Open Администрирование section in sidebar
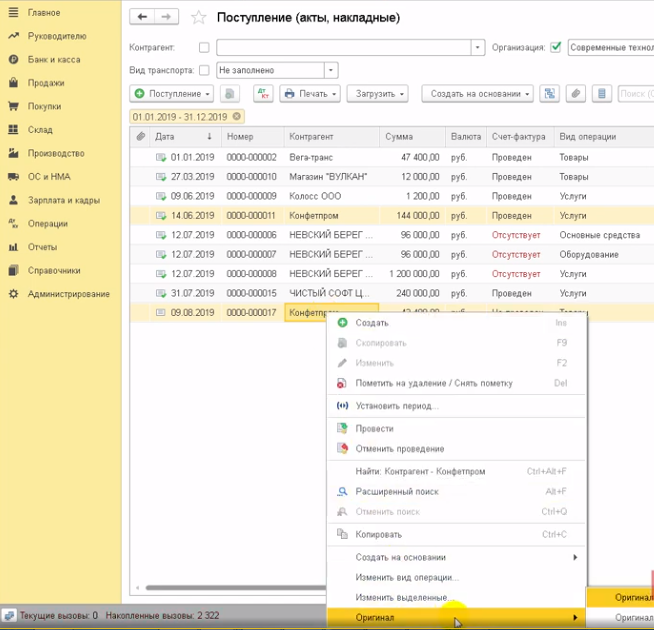The width and height of the screenshot is (654, 630). (x=68, y=294)
